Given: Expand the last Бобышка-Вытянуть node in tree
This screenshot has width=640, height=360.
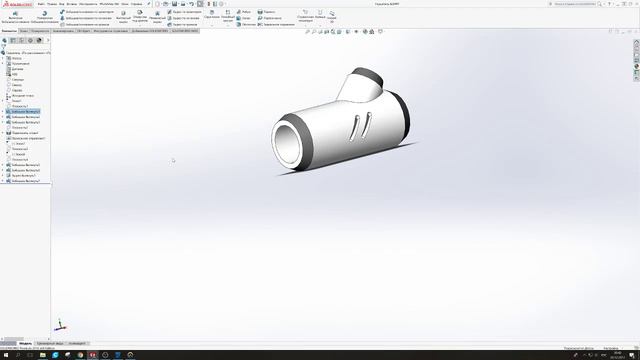Looking at the screenshot, I should pos(3,181).
